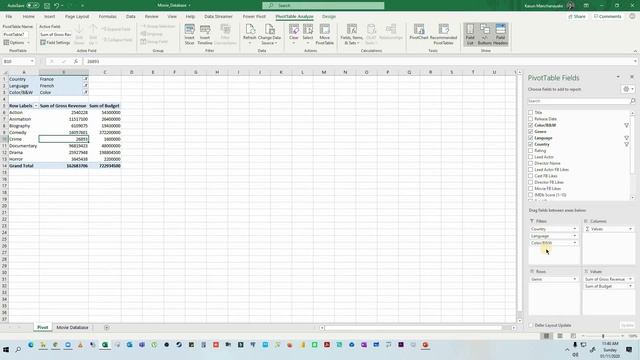
Task: Click the filter funnel beside Country field
Action: 627,144
